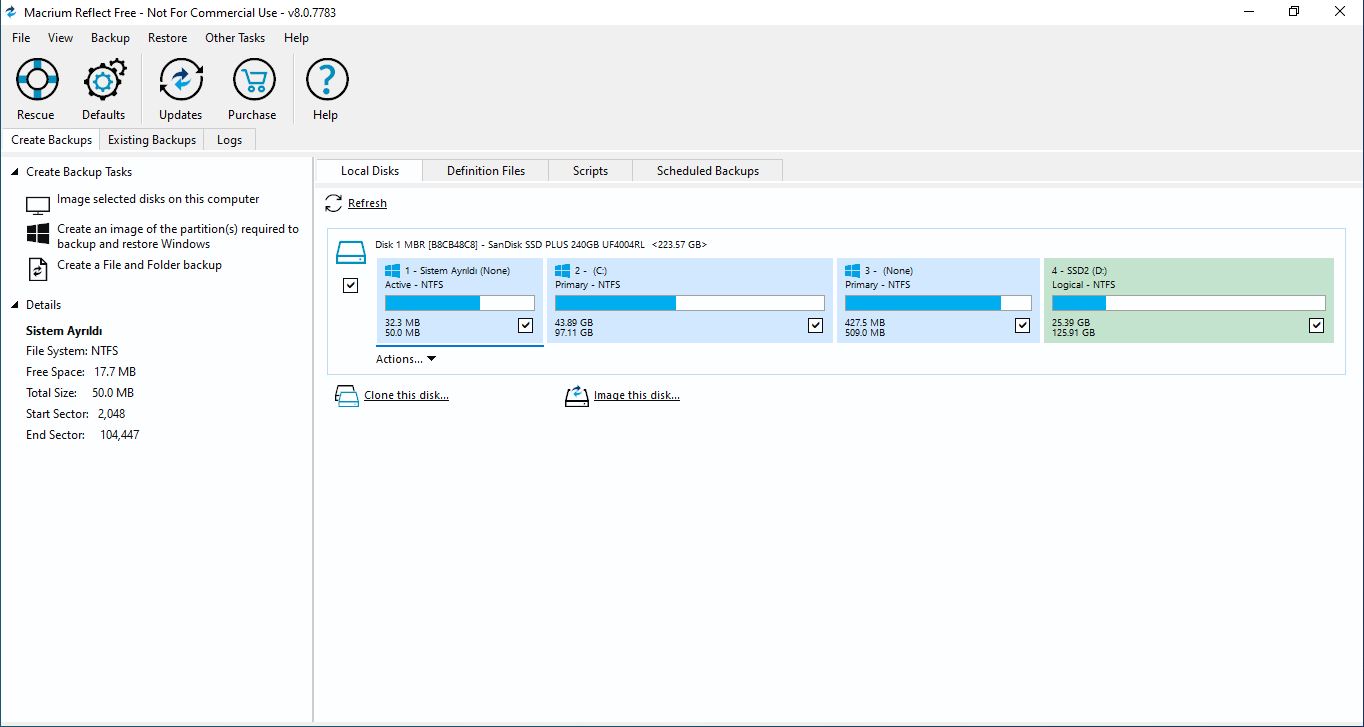Screen dimensions: 1364x727
Task: Switch to the Create Backups tab
Action: coord(51,140)
